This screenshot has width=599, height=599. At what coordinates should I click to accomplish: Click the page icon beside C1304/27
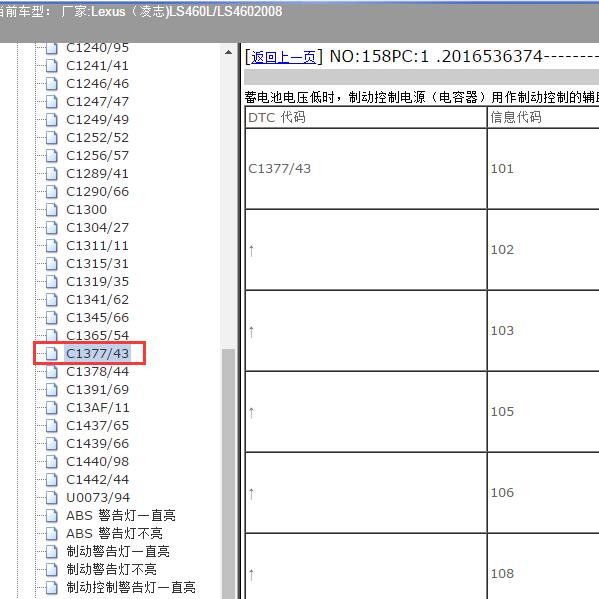[52, 228]
